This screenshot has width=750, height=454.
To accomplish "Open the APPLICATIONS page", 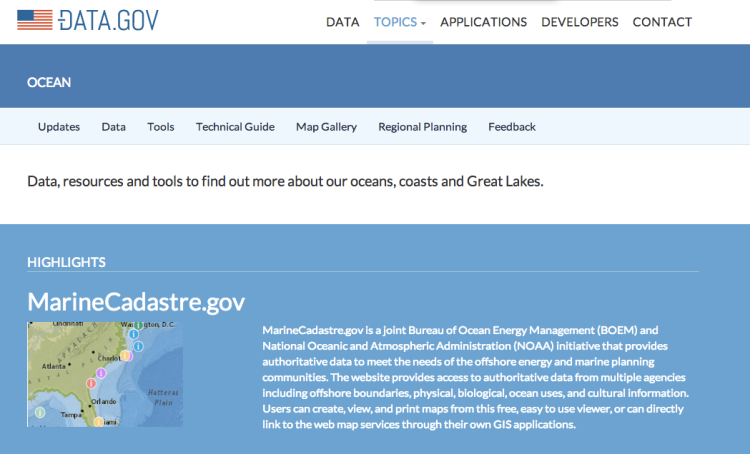I will pyautogui.click(x=484, y=22).
